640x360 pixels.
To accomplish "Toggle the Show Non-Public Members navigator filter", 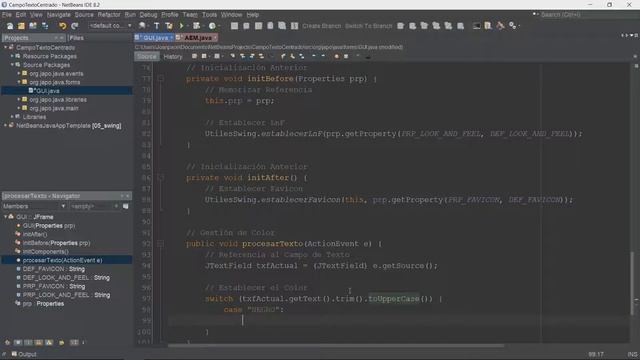I will [39, 343].
